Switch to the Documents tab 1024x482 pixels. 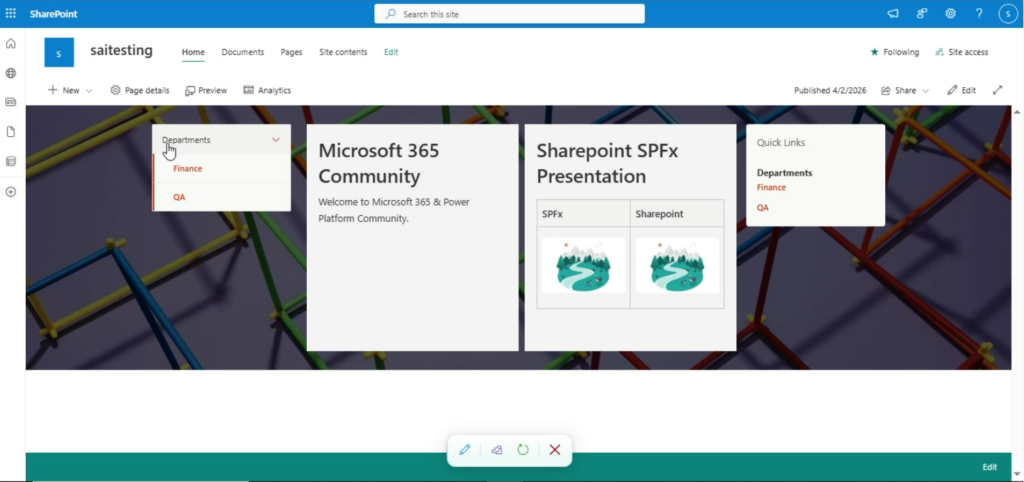(242, 52)
